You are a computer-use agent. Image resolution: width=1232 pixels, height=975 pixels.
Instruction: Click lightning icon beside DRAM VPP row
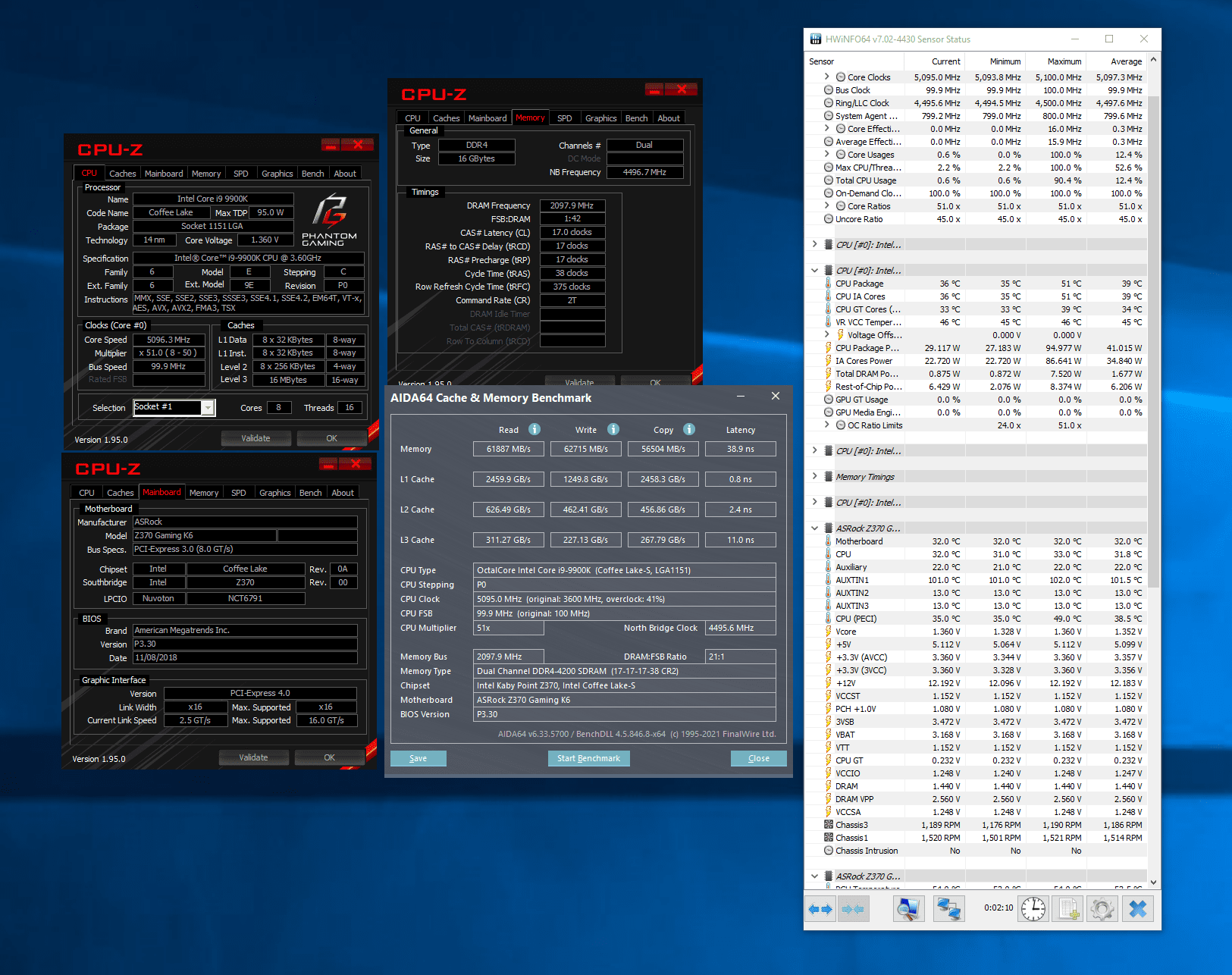829,799
